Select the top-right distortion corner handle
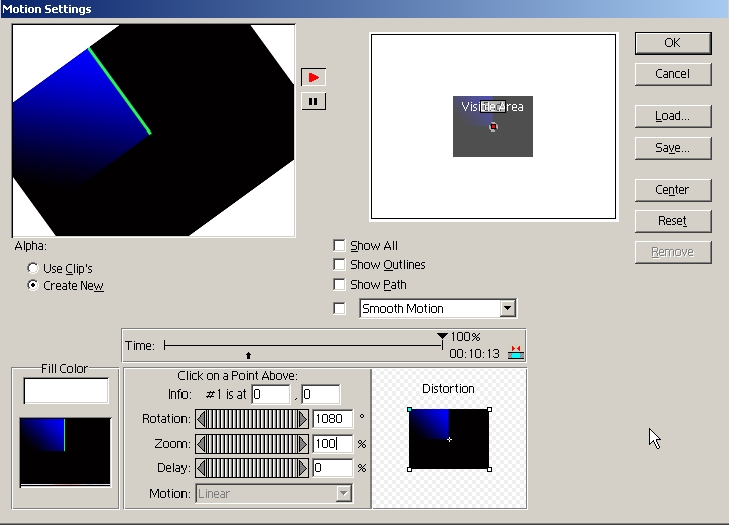The height and width of the screenshot is (525, 729). [490, 410]
